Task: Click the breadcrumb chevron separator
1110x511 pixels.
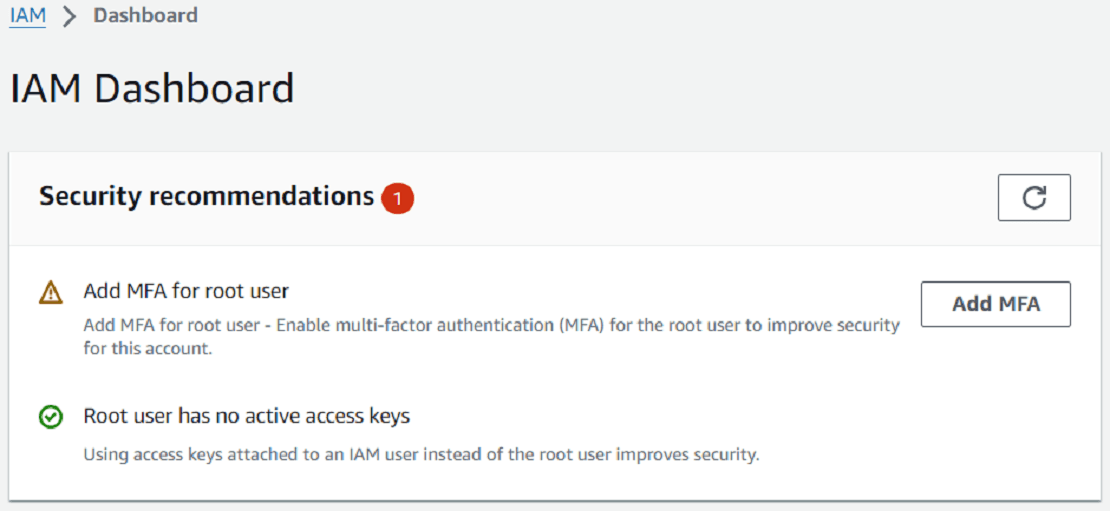Action: (x=70, y=17)
